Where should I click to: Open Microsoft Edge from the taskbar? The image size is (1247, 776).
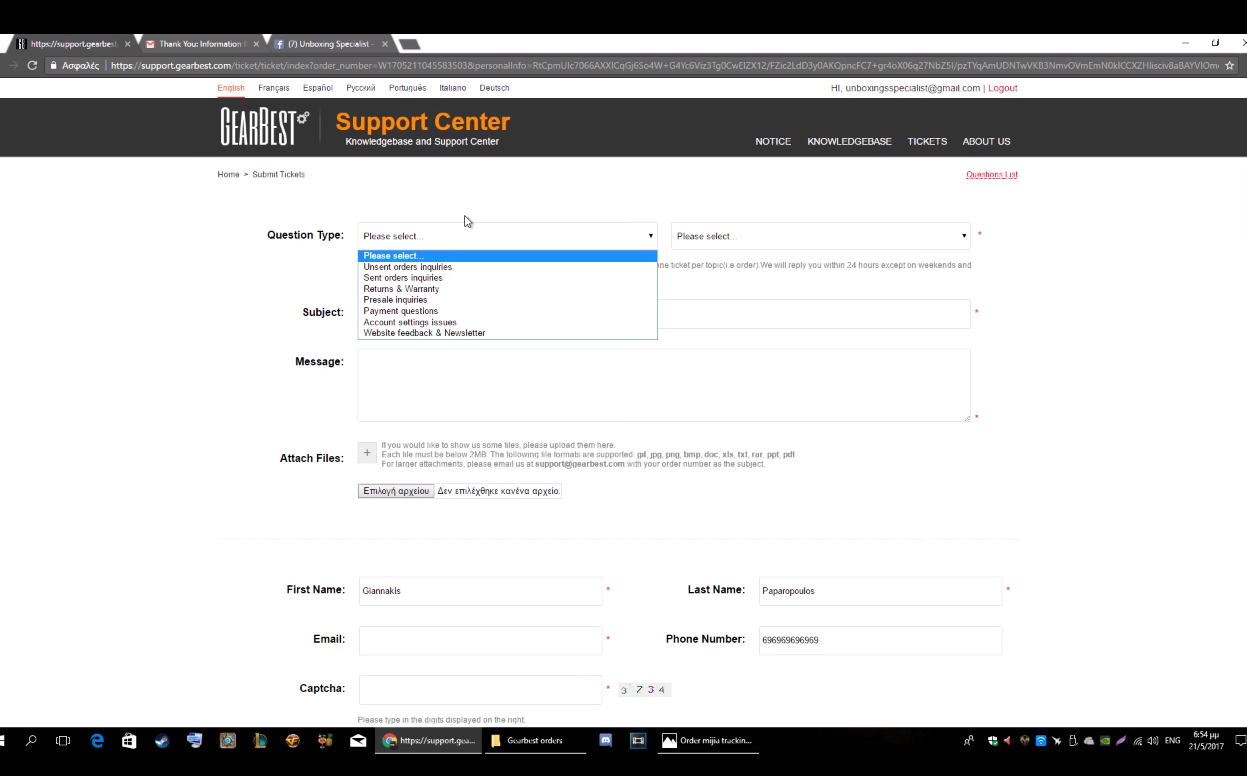point(97,741)
